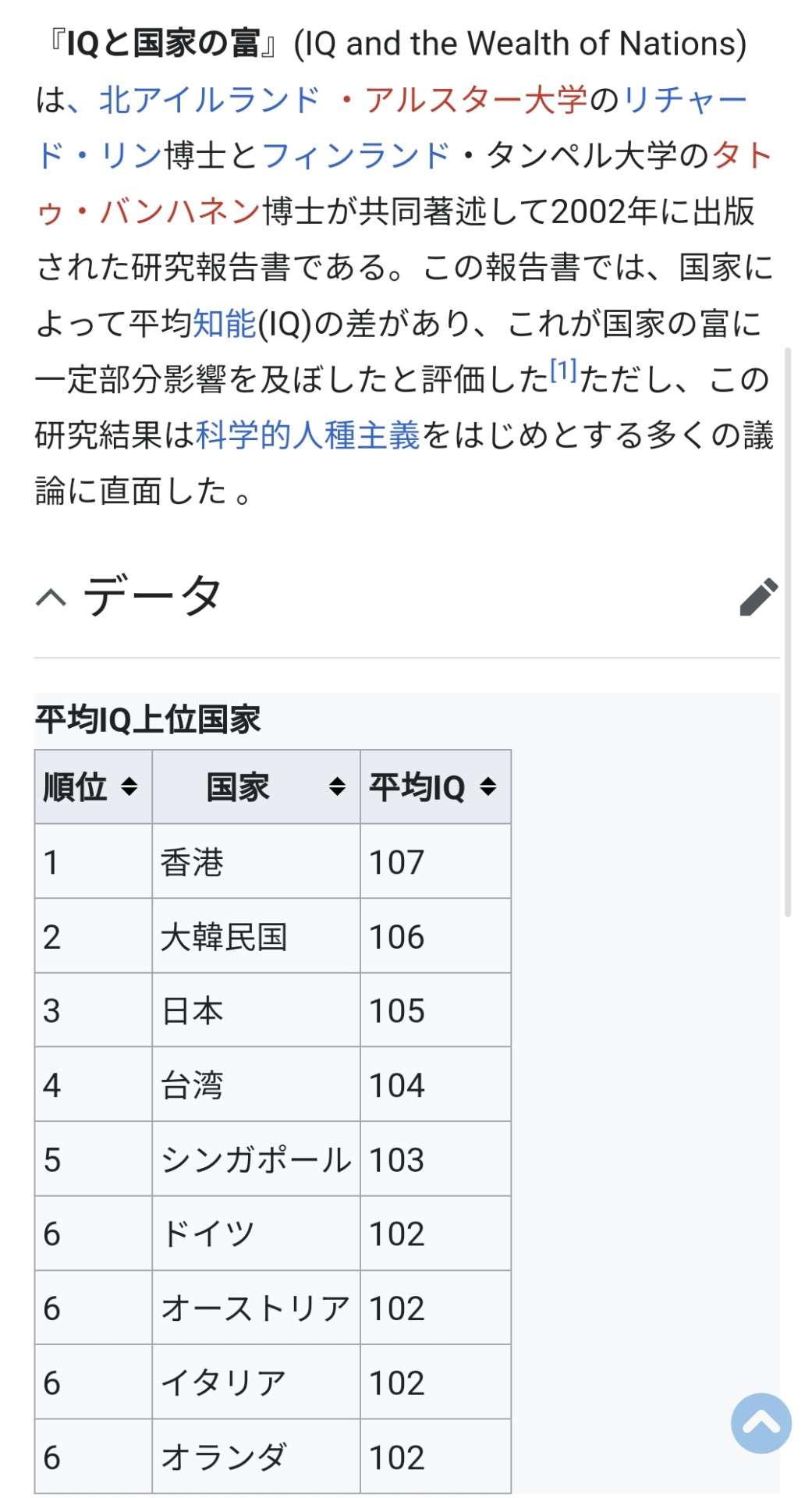Tap the blue scroll-to-top arrow button
Image resolution: width=812 pixels, height=1498 pixels.
pyautogui.click(x=761, y=1422)
